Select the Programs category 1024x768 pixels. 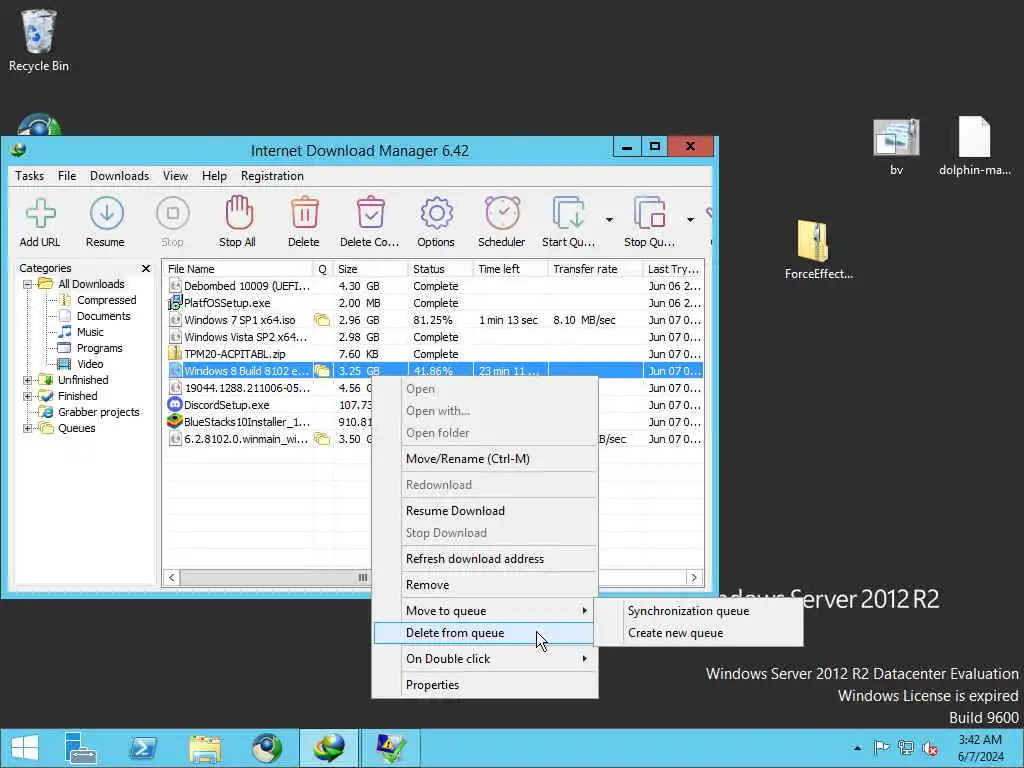[99, 348]
